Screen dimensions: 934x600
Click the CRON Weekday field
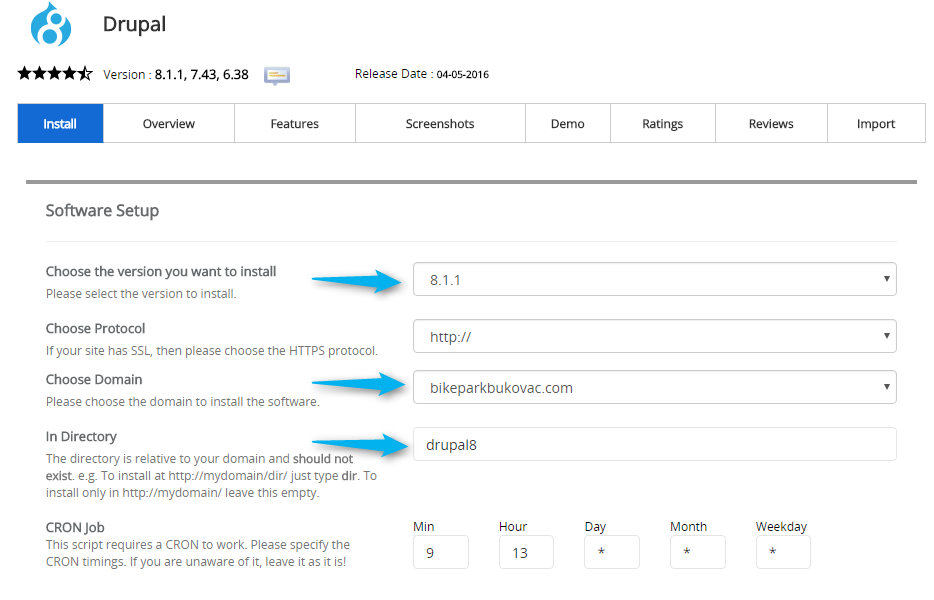(x=783, y=552)
